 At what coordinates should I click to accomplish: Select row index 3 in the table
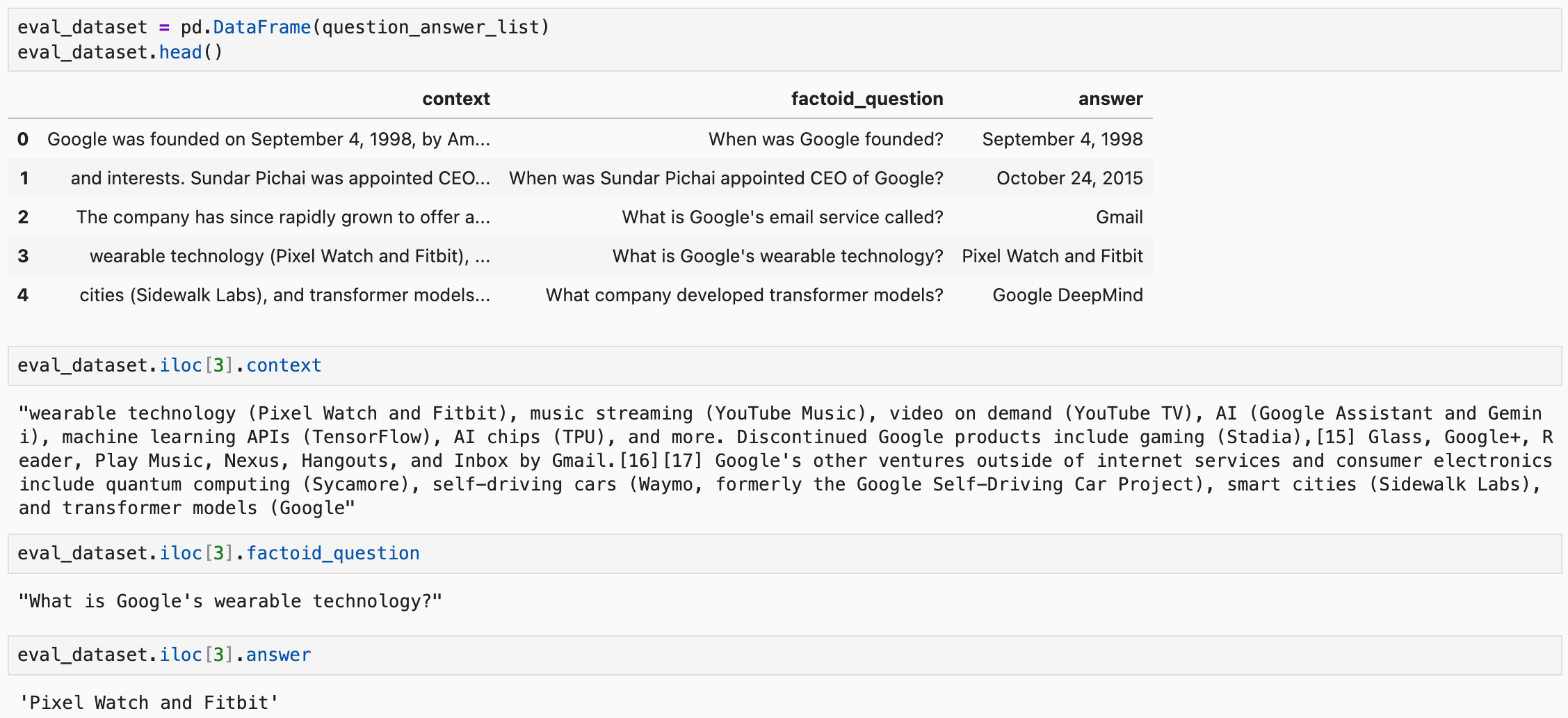pos(23,256)
